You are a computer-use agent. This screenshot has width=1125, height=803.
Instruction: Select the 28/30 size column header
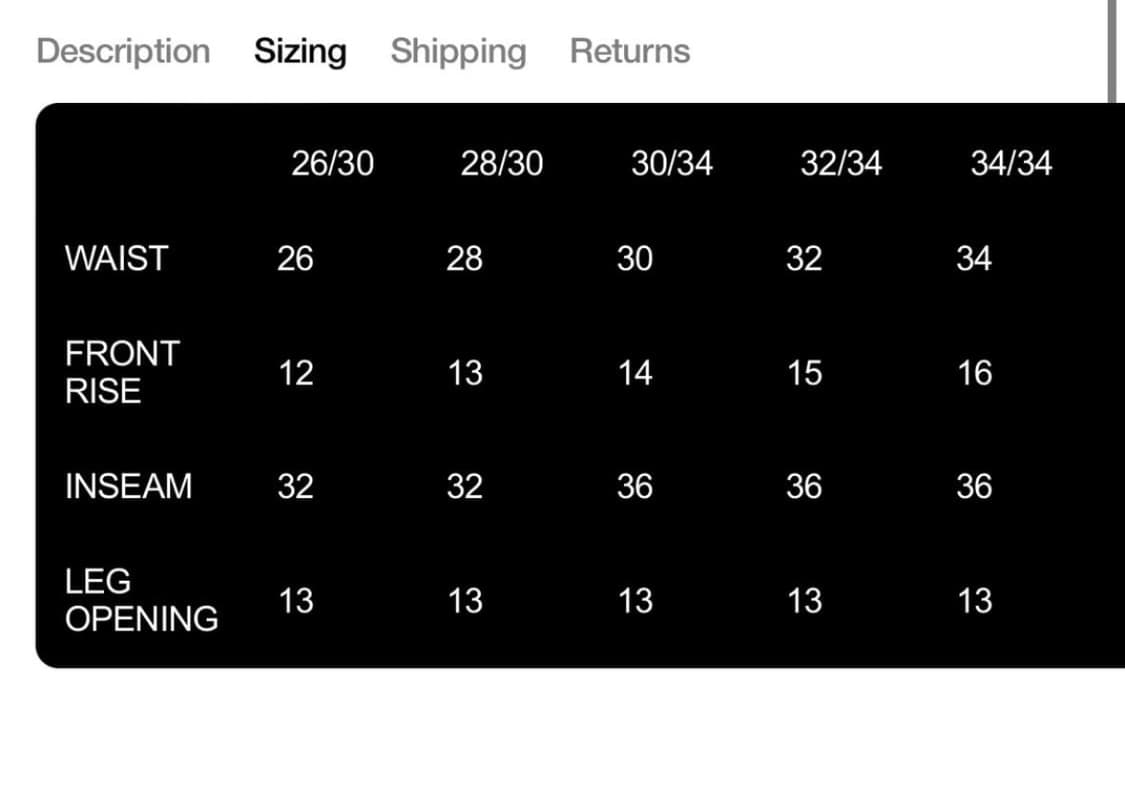pyautogui.click(x=502, y=163)
